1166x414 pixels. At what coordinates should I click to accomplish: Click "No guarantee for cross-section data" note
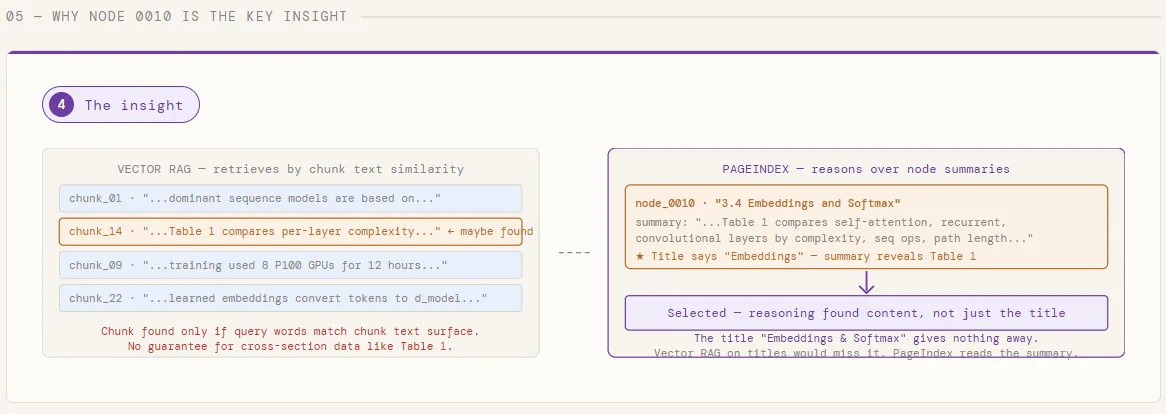click(290, 346)
